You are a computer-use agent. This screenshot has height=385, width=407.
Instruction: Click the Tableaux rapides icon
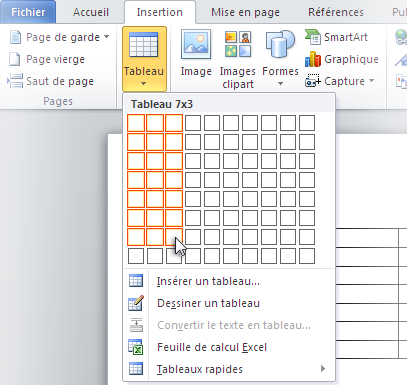click(136, 369)
